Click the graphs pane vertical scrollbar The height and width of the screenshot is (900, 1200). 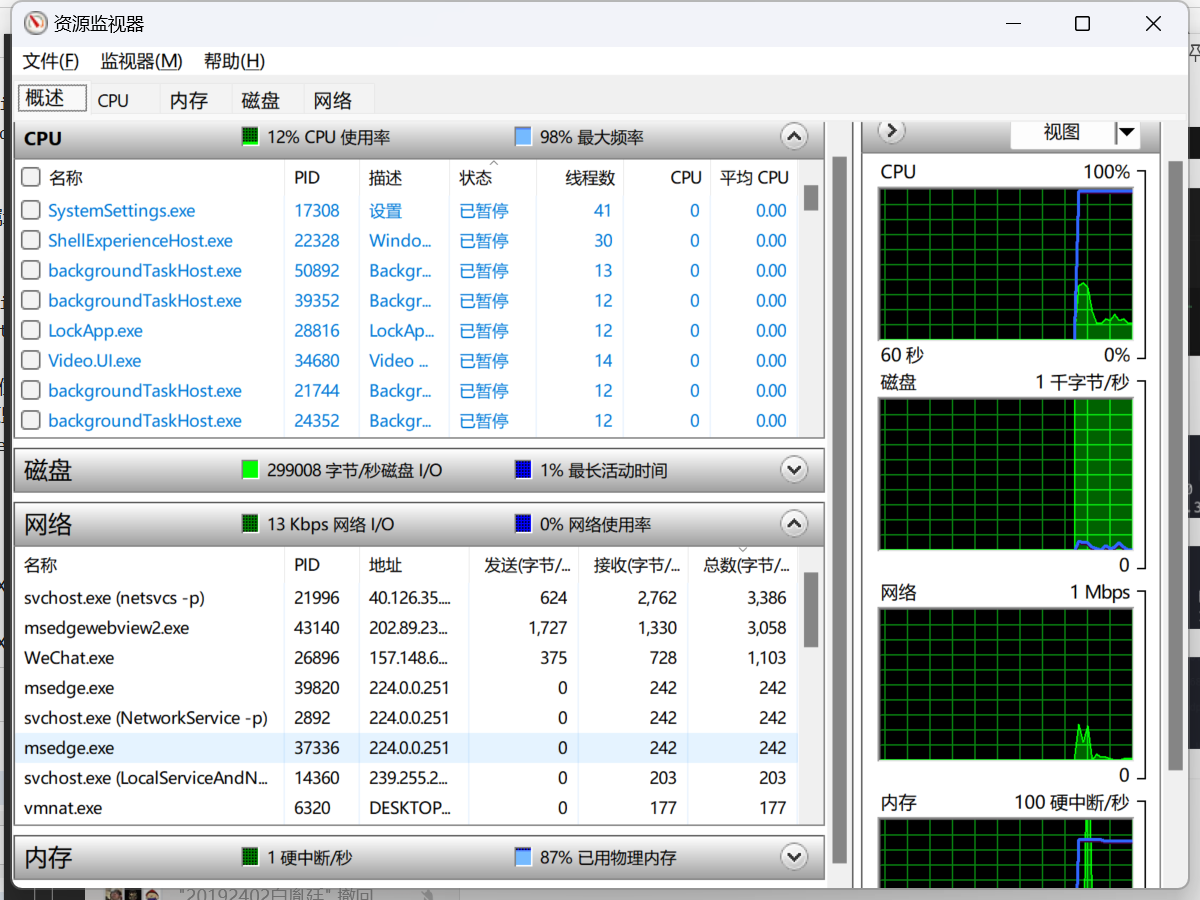1176,465
